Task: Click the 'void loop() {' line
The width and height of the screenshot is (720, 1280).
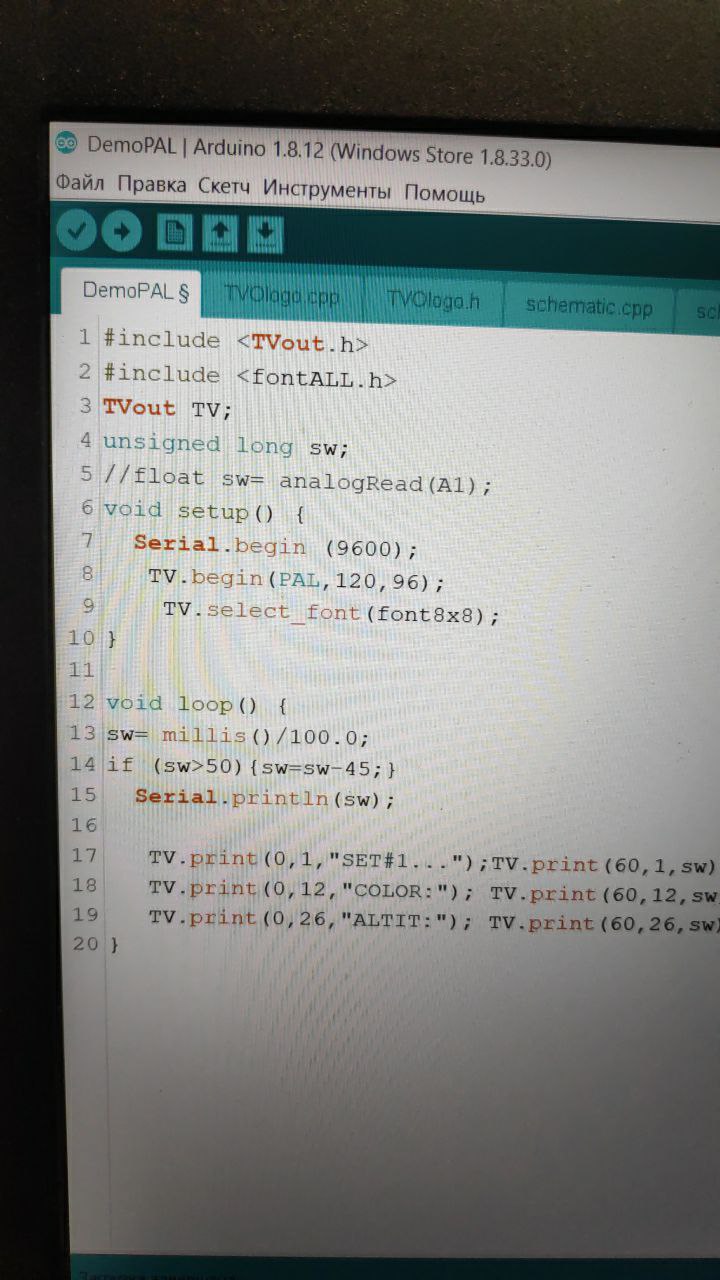Action: [x=197, y=704]
